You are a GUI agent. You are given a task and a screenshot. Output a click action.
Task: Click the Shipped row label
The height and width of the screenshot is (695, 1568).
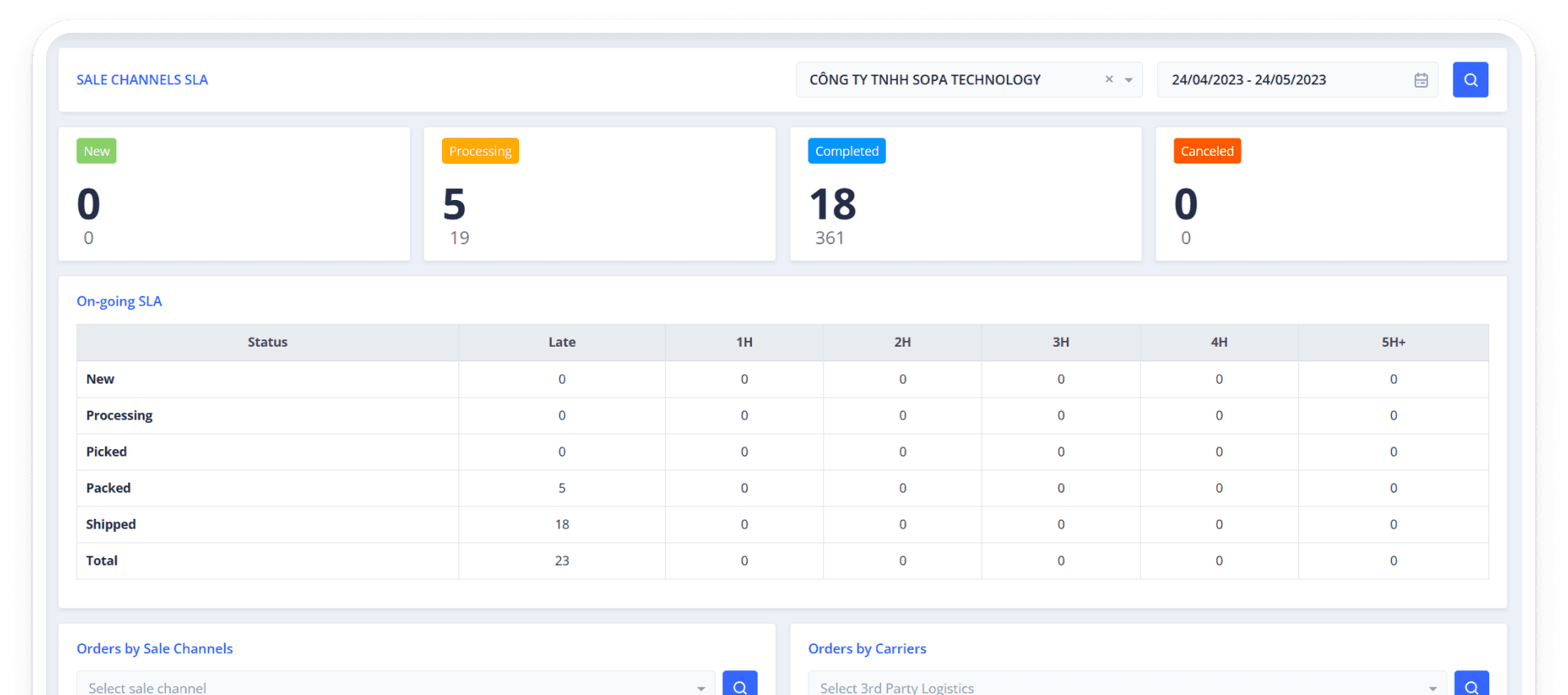111,525
